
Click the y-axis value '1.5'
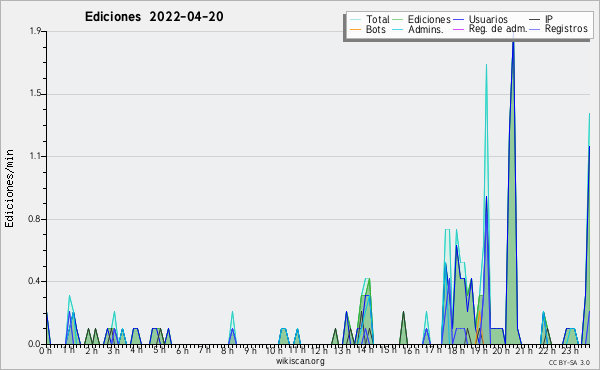35,94
